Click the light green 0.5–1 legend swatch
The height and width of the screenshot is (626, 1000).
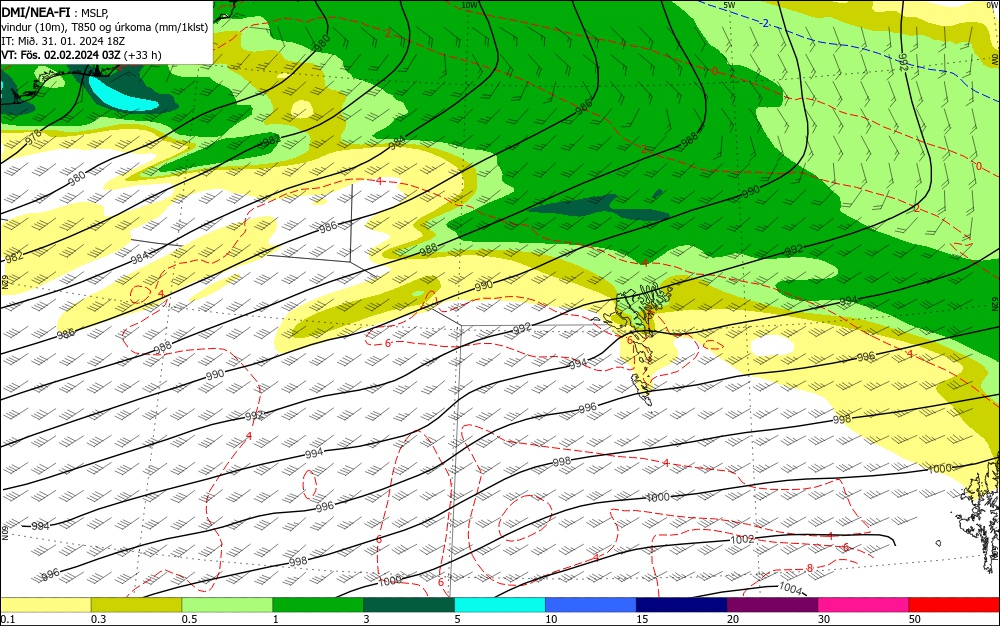click(227, 605)
